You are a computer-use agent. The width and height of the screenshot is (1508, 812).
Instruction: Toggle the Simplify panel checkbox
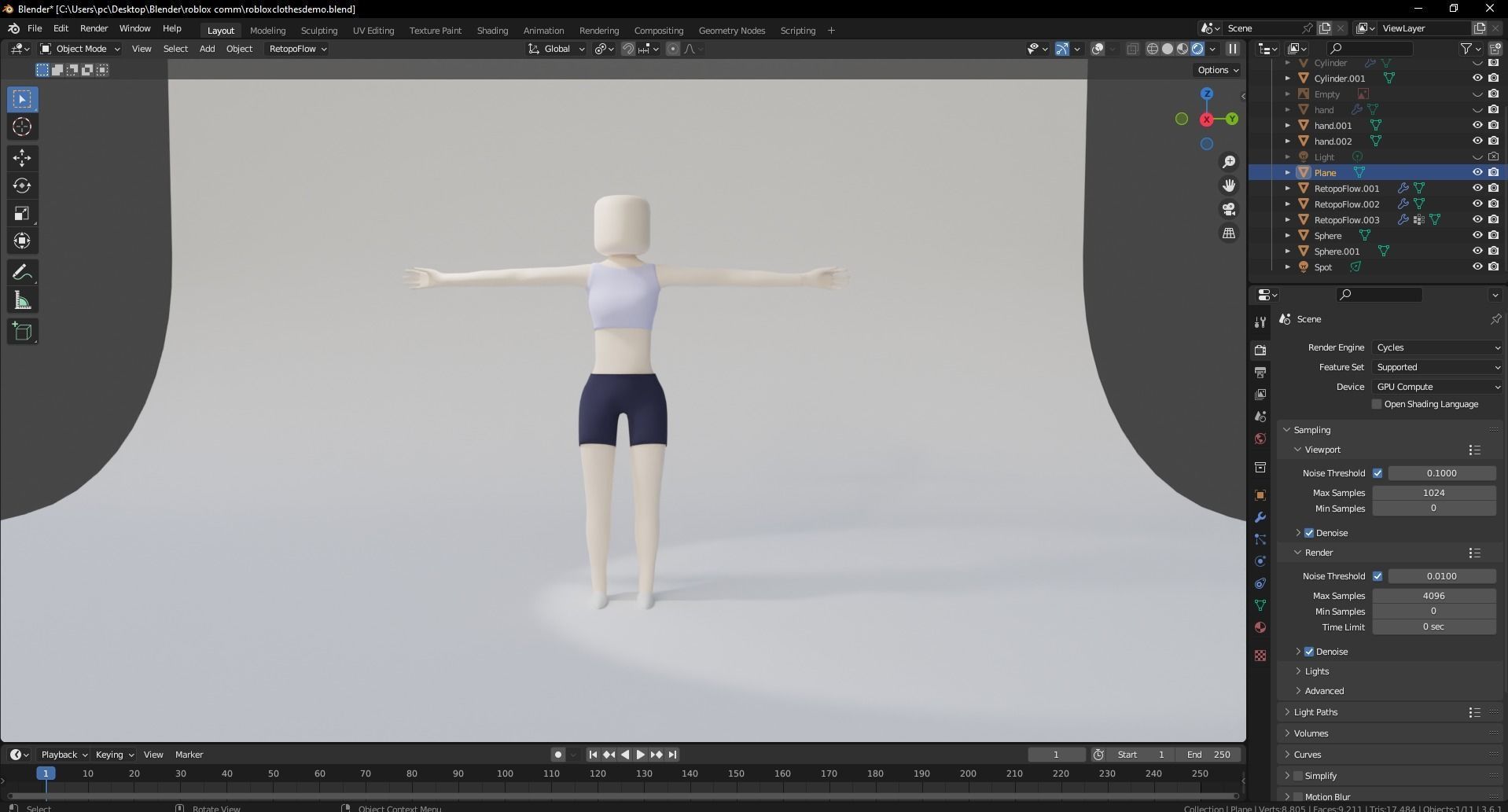(x=1298, y=776)
